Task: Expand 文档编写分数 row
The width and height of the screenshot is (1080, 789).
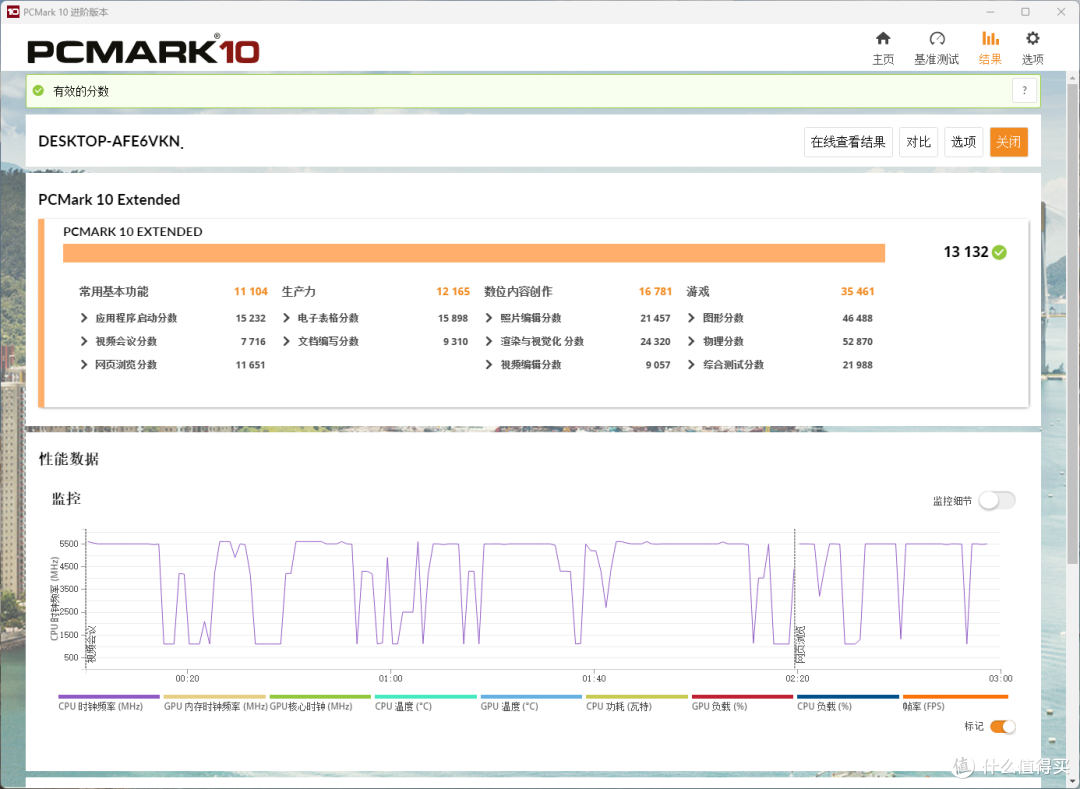Action: pyautogui.click(x=287, y=341)
